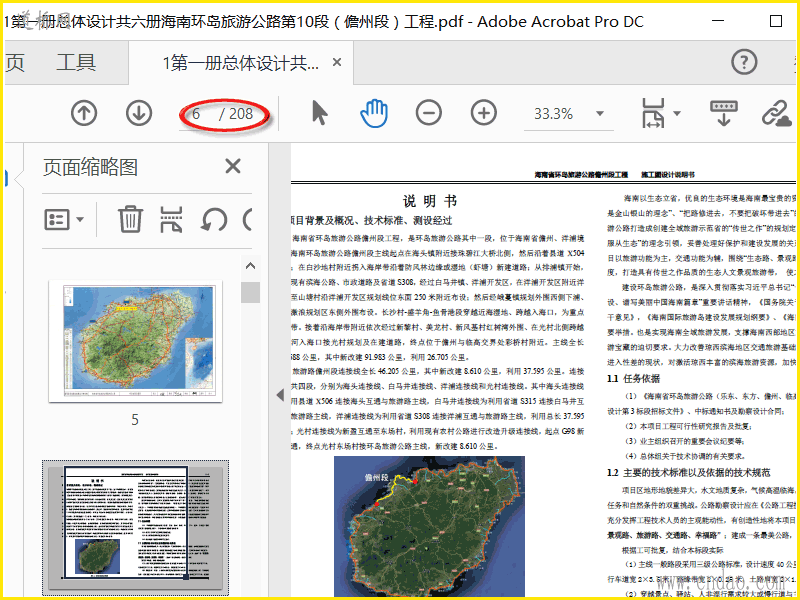Click the scrolling mode keyboard-arrow icon
800x600 pixels.
(723, 113)
